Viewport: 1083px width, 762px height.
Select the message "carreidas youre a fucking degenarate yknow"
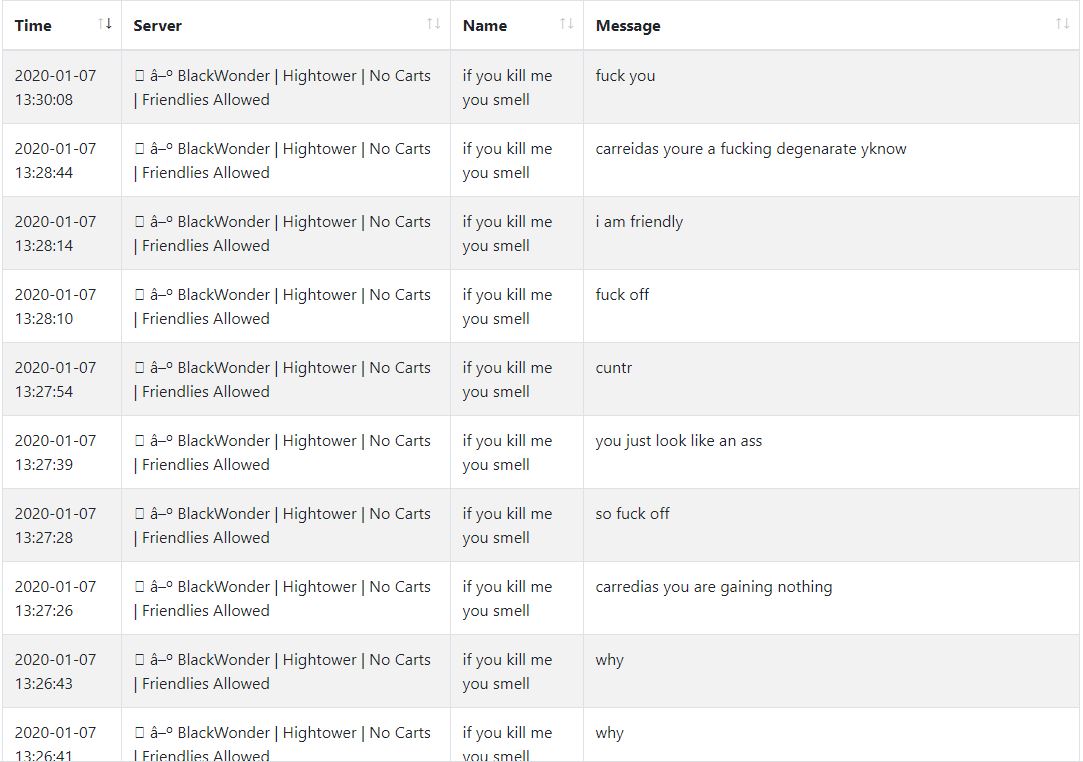(751, 149)
